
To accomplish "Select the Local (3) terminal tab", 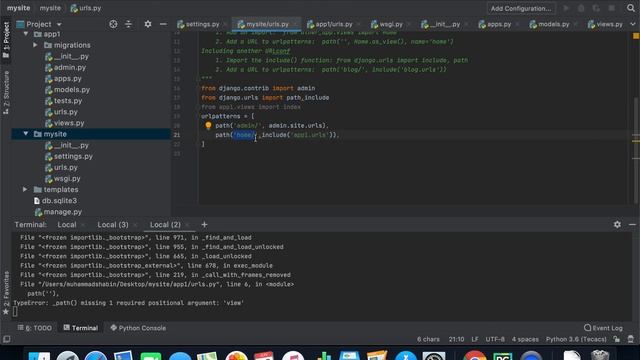I will tap(113, 225).
